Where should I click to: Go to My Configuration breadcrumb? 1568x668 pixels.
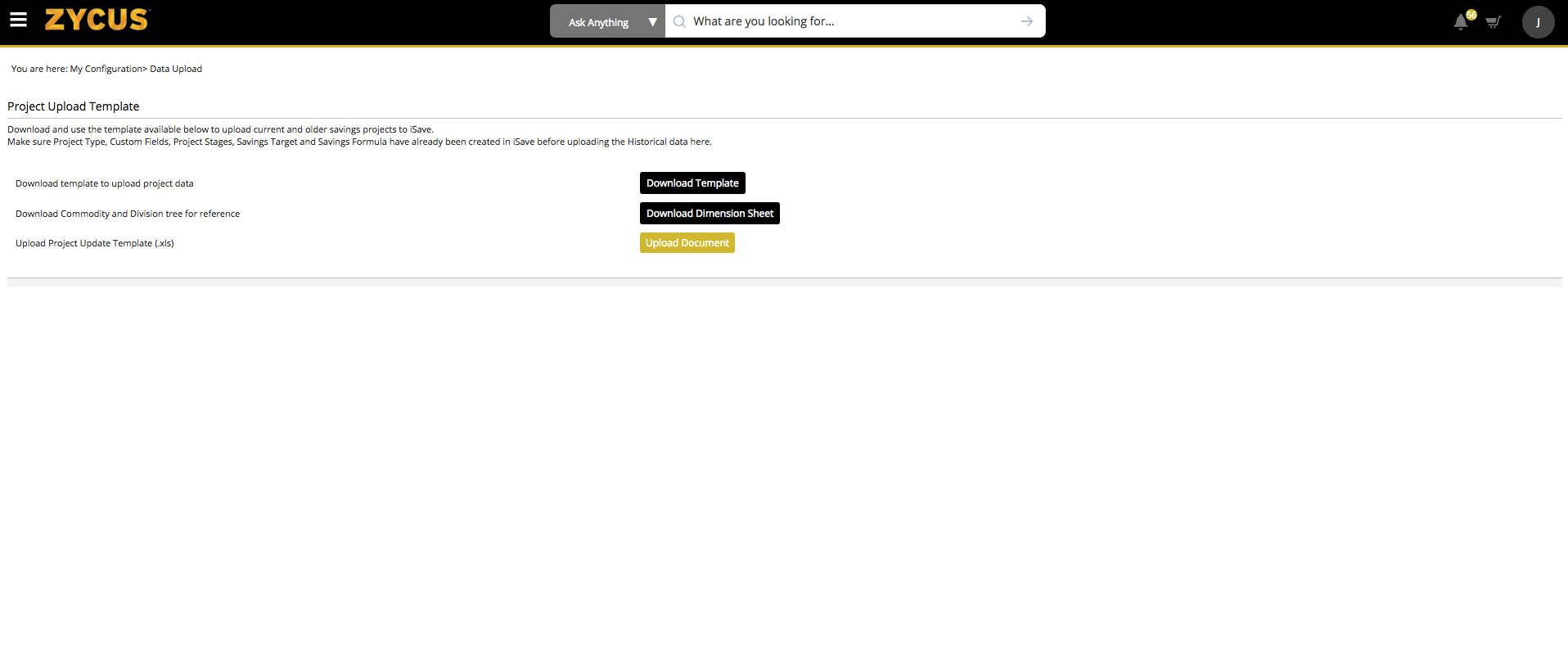coord(106,69)
